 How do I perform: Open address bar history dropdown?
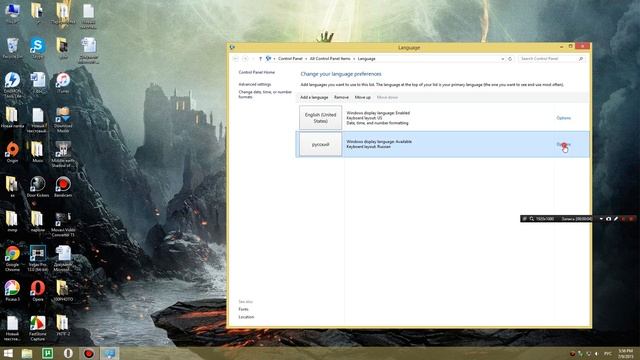tap(502, 59)
